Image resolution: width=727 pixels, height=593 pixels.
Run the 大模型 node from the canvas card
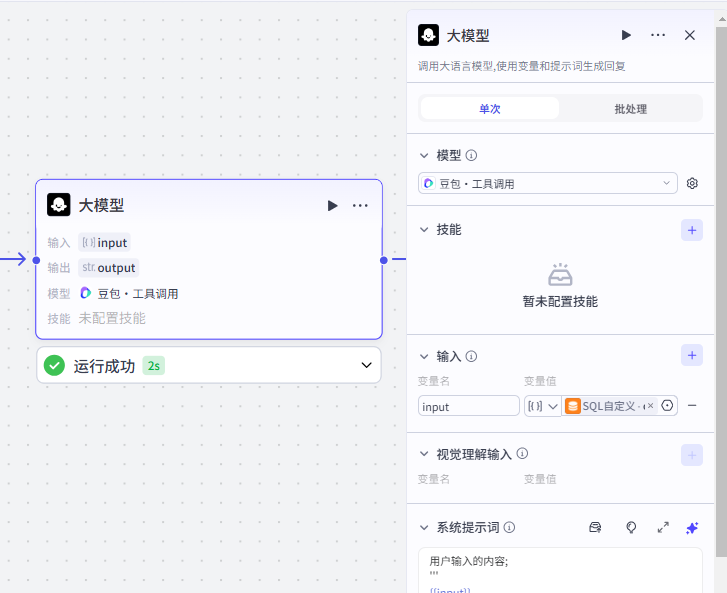point(332,205)
